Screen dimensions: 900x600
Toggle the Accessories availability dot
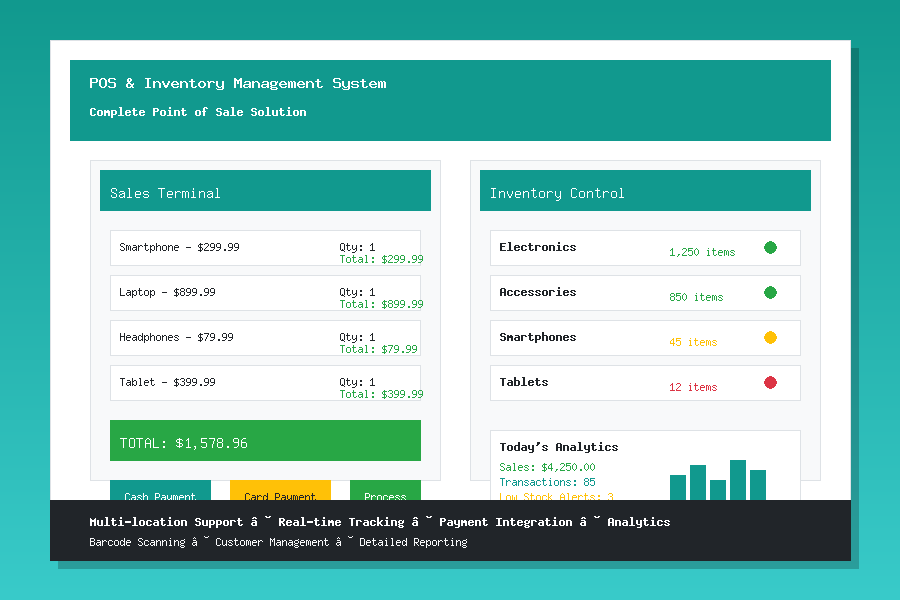769,292
